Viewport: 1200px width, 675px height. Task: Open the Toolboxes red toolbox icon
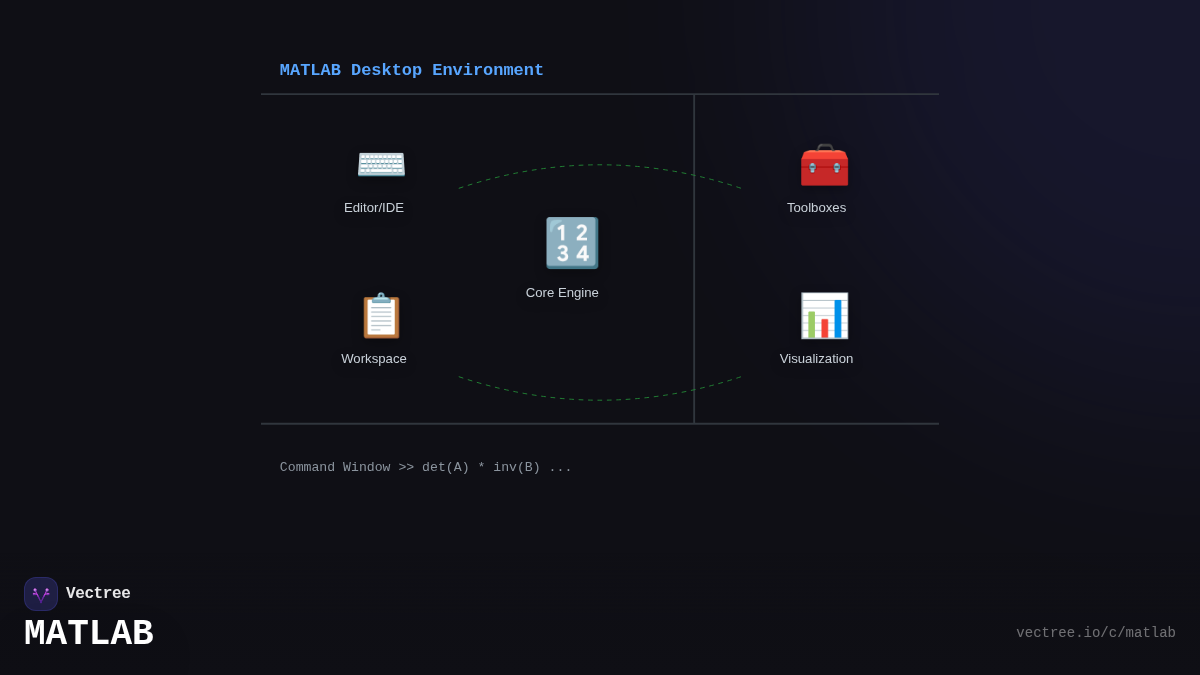point(823,165)
